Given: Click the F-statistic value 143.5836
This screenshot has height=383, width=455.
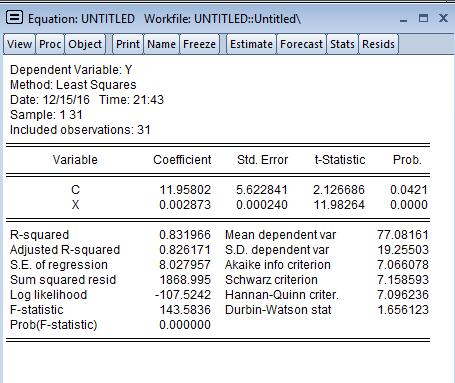Looking at the screenshot, I should click(x=185, y=310).
